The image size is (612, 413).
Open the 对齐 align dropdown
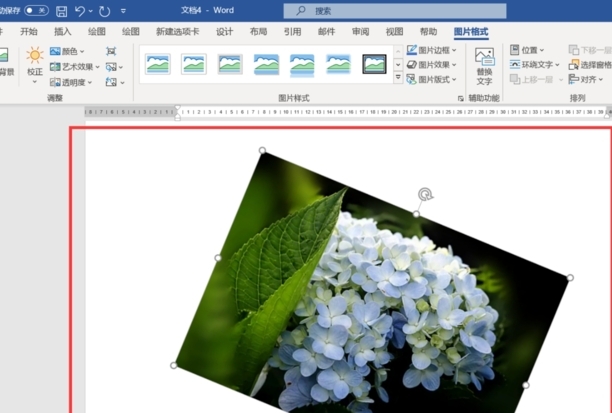pyautogui.click(x=586, y=80)
